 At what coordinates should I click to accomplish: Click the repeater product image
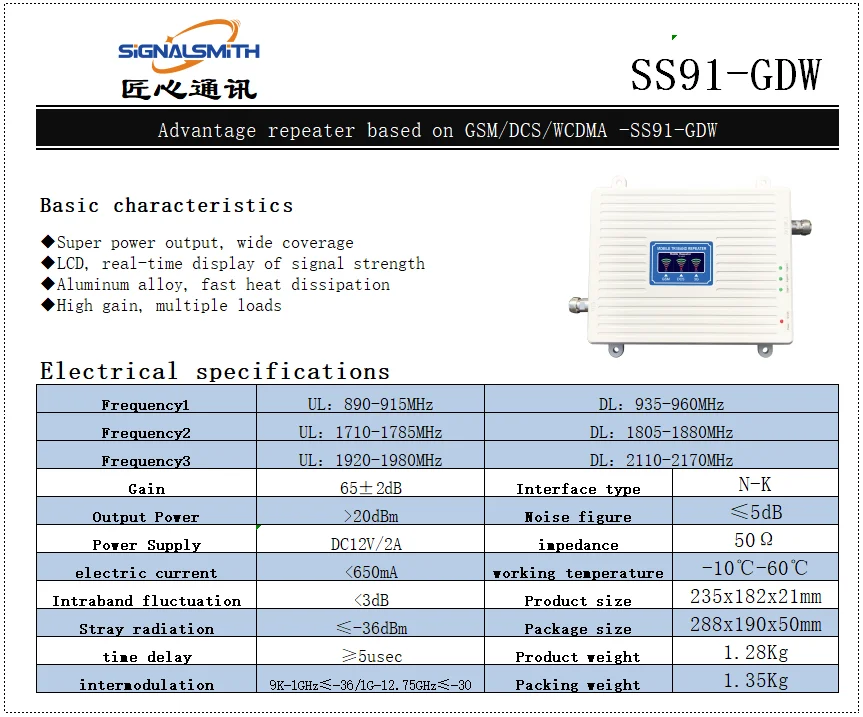(690, 267)
